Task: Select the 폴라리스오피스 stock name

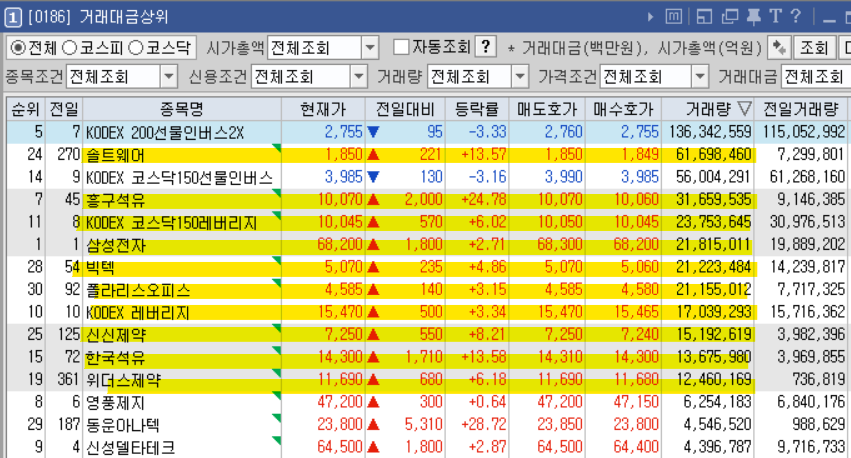Action: (138, 290)
